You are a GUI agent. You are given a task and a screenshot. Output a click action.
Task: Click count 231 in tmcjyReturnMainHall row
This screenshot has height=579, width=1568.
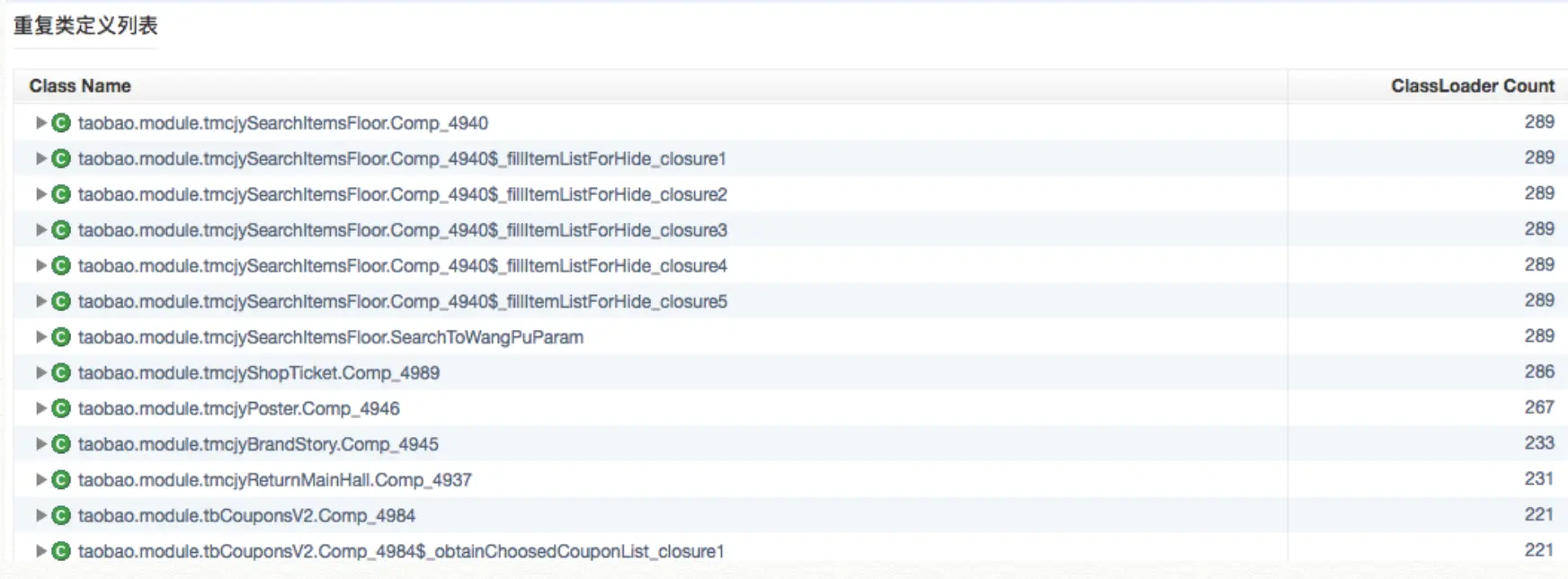coord(1539,478)
